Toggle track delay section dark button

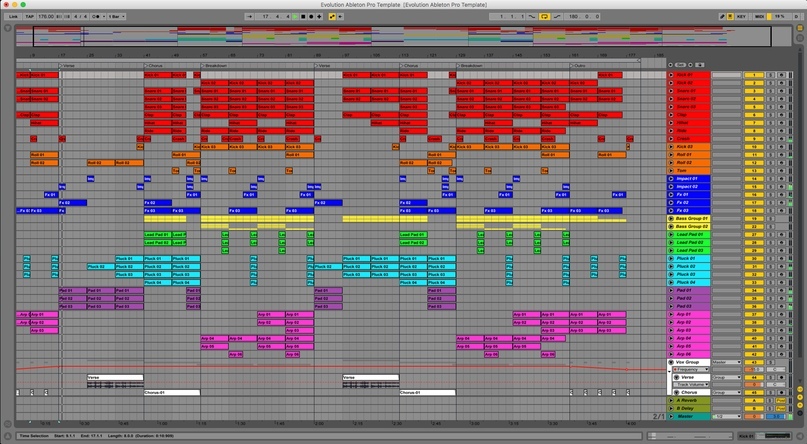pyautogui.click(x=800, y=412)
